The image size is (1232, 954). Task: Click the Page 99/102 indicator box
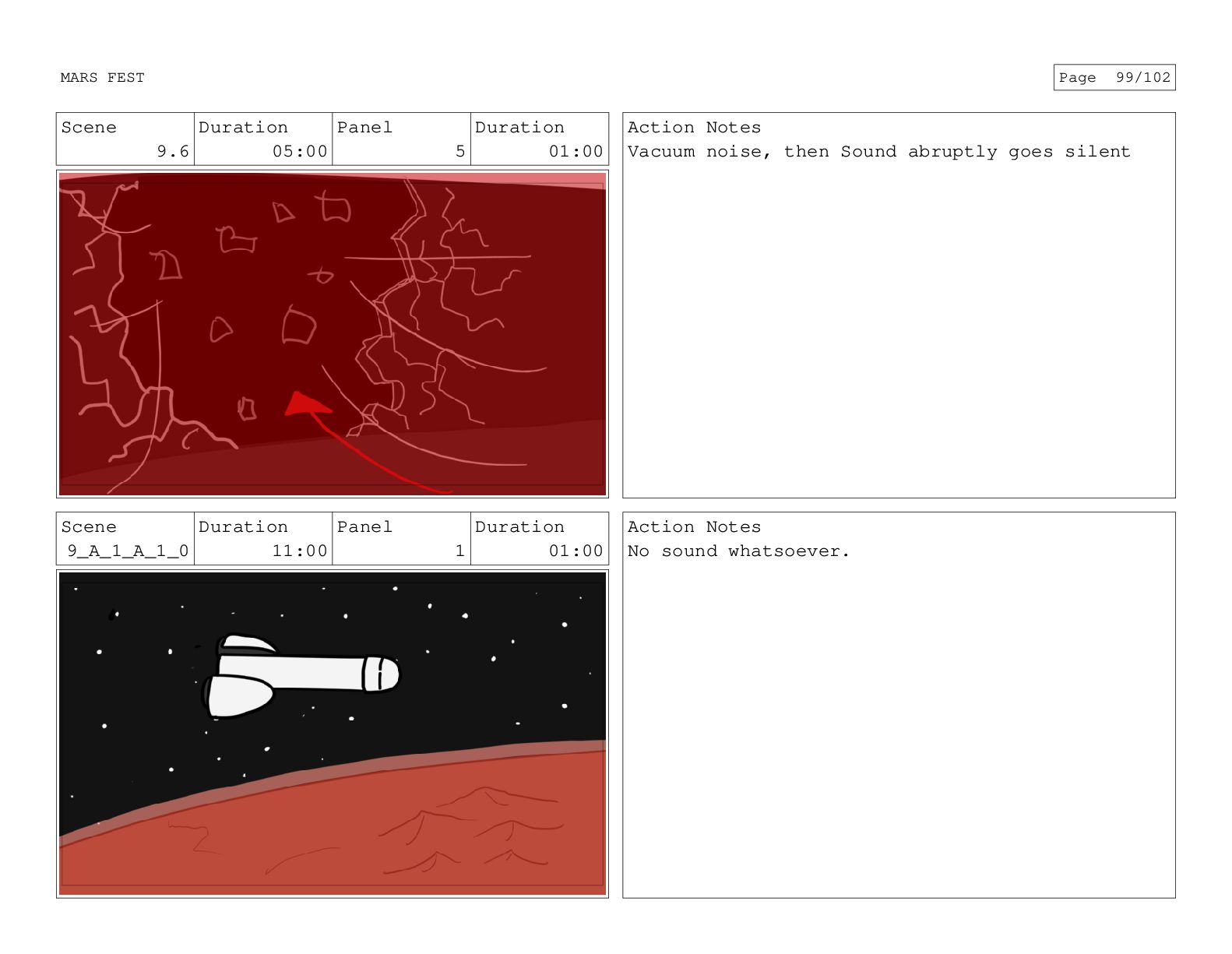1114,77
